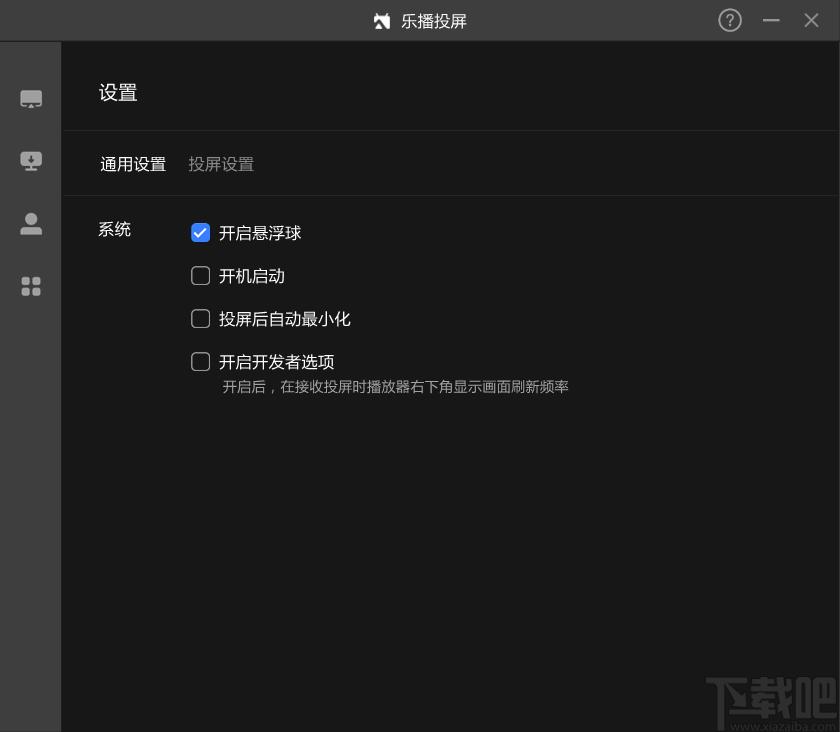
Task: Click the 设置 page heading
Action: point(118,93)
